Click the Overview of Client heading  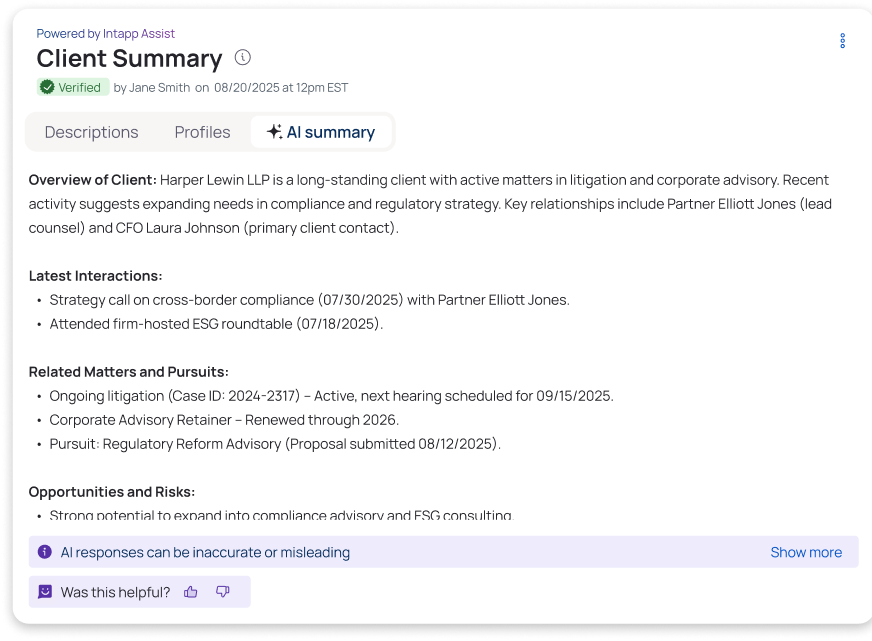click(93, 180)
